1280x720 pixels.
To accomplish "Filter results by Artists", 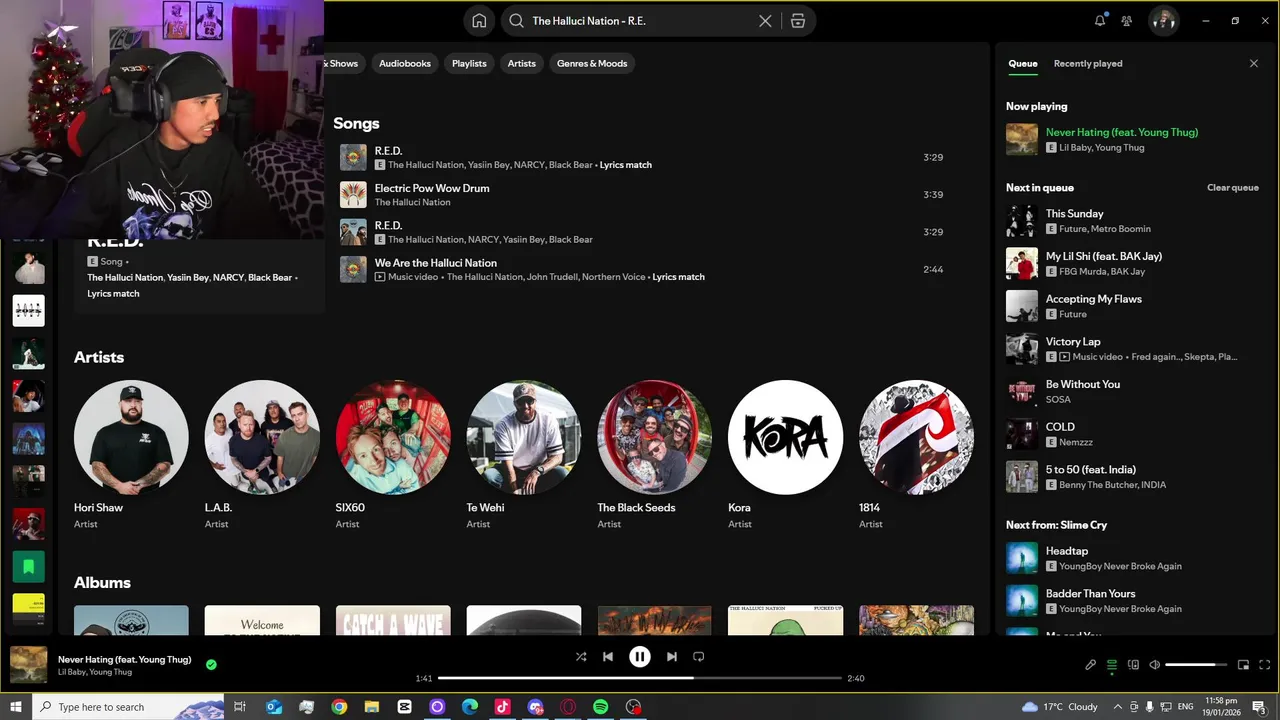I will (x=522, y=63).
